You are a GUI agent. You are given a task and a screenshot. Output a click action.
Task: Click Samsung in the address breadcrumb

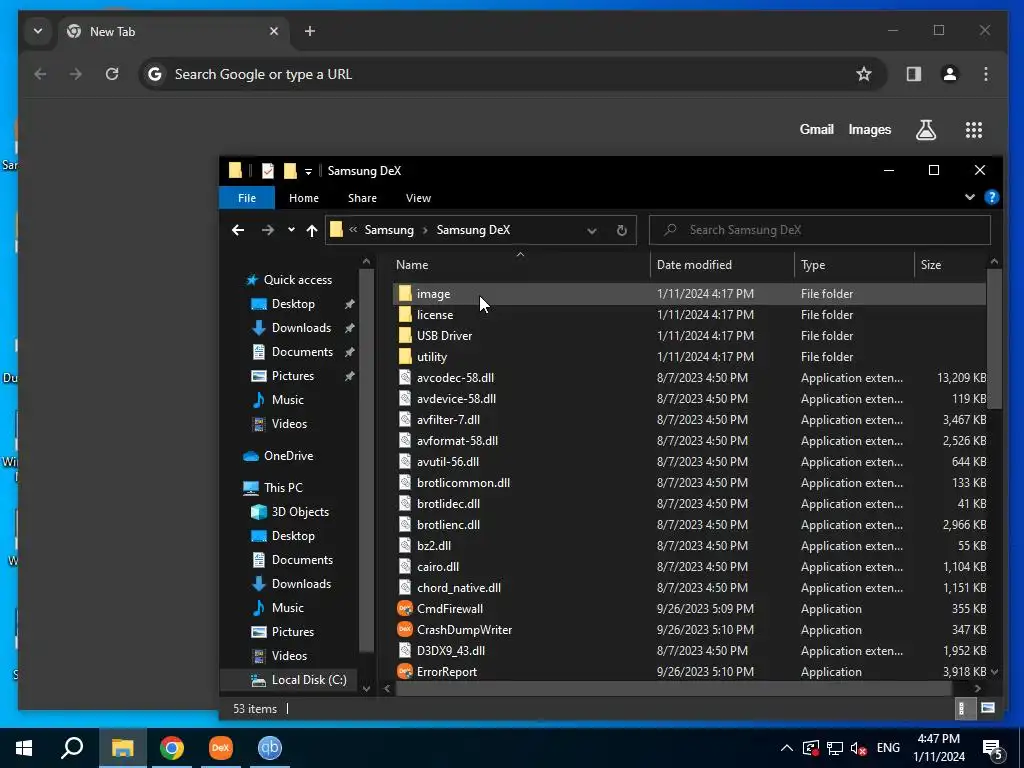[389, 230]
